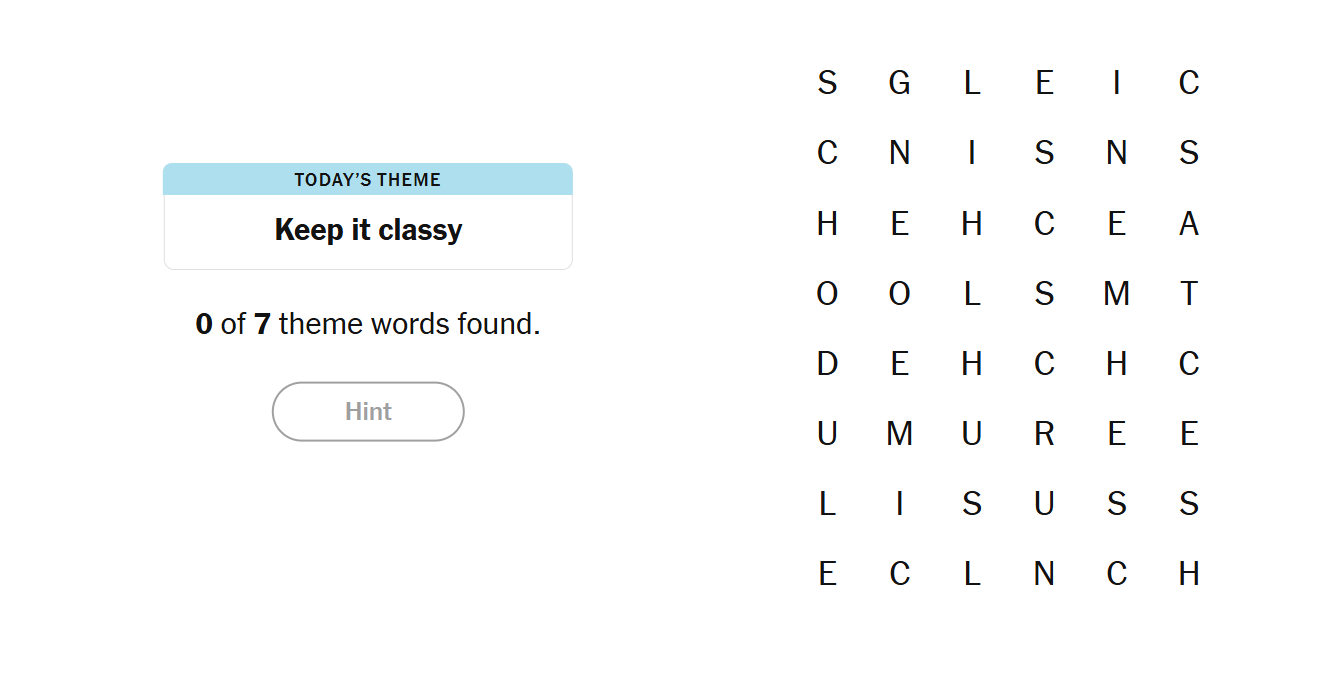Screen dimensions: 1335x686
Task: Select the L between O and S
Action: pos(971,293)
